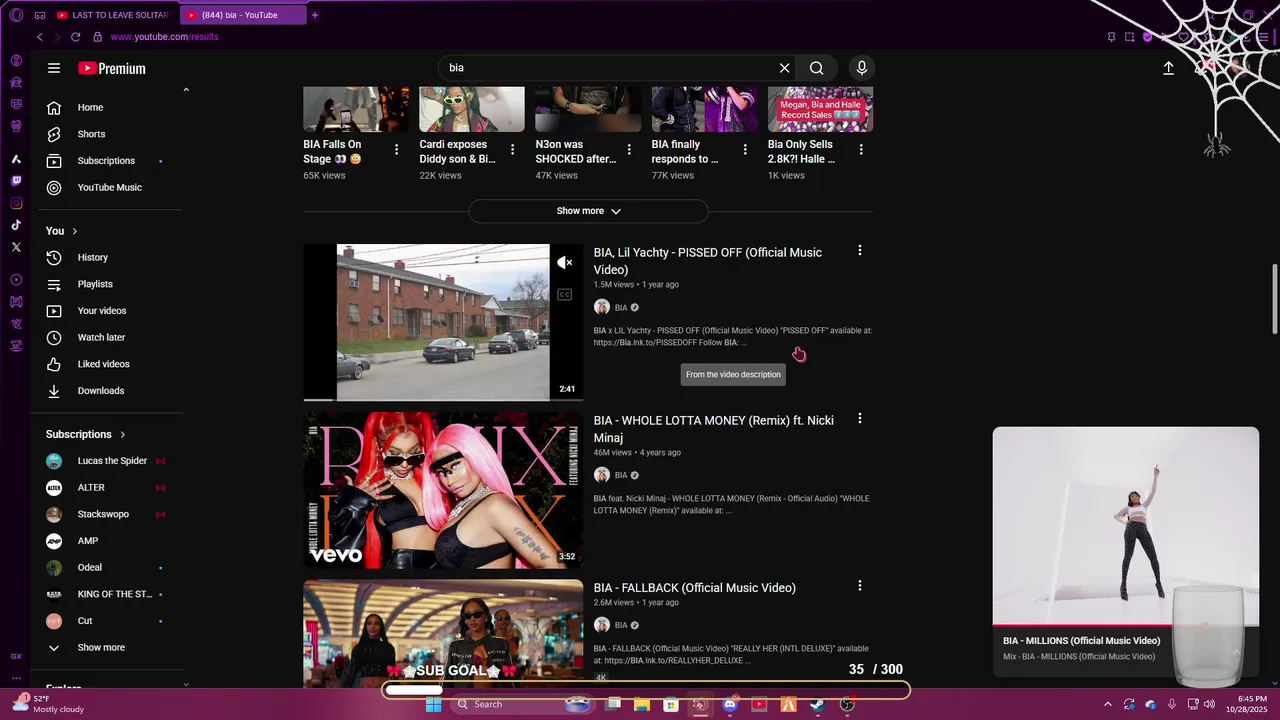Image resolution: width=1280 pixels, height=720 pixels.
Task: Open a new browser tab with plus
Action: pos(315,15)
